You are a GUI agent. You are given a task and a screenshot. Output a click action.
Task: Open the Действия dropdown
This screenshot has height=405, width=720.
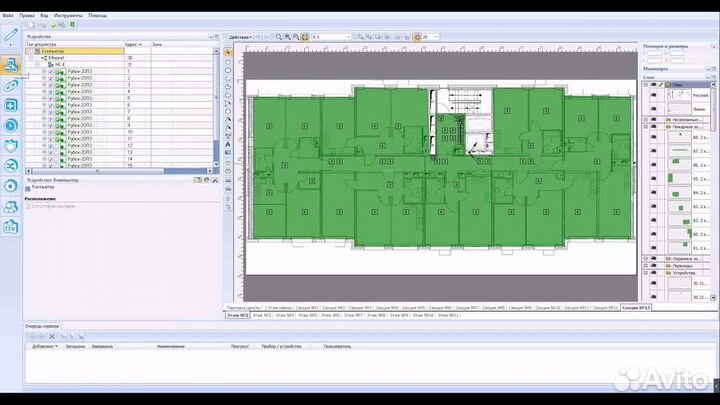(238, 36)
